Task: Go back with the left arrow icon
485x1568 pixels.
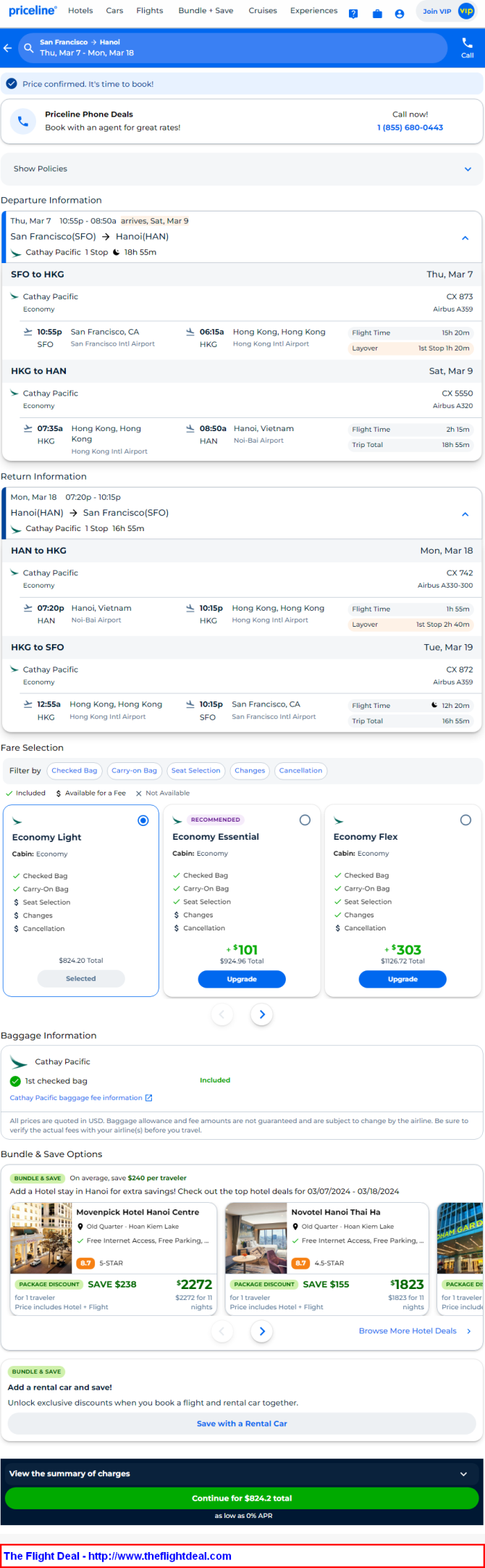Action: point(8,48)
